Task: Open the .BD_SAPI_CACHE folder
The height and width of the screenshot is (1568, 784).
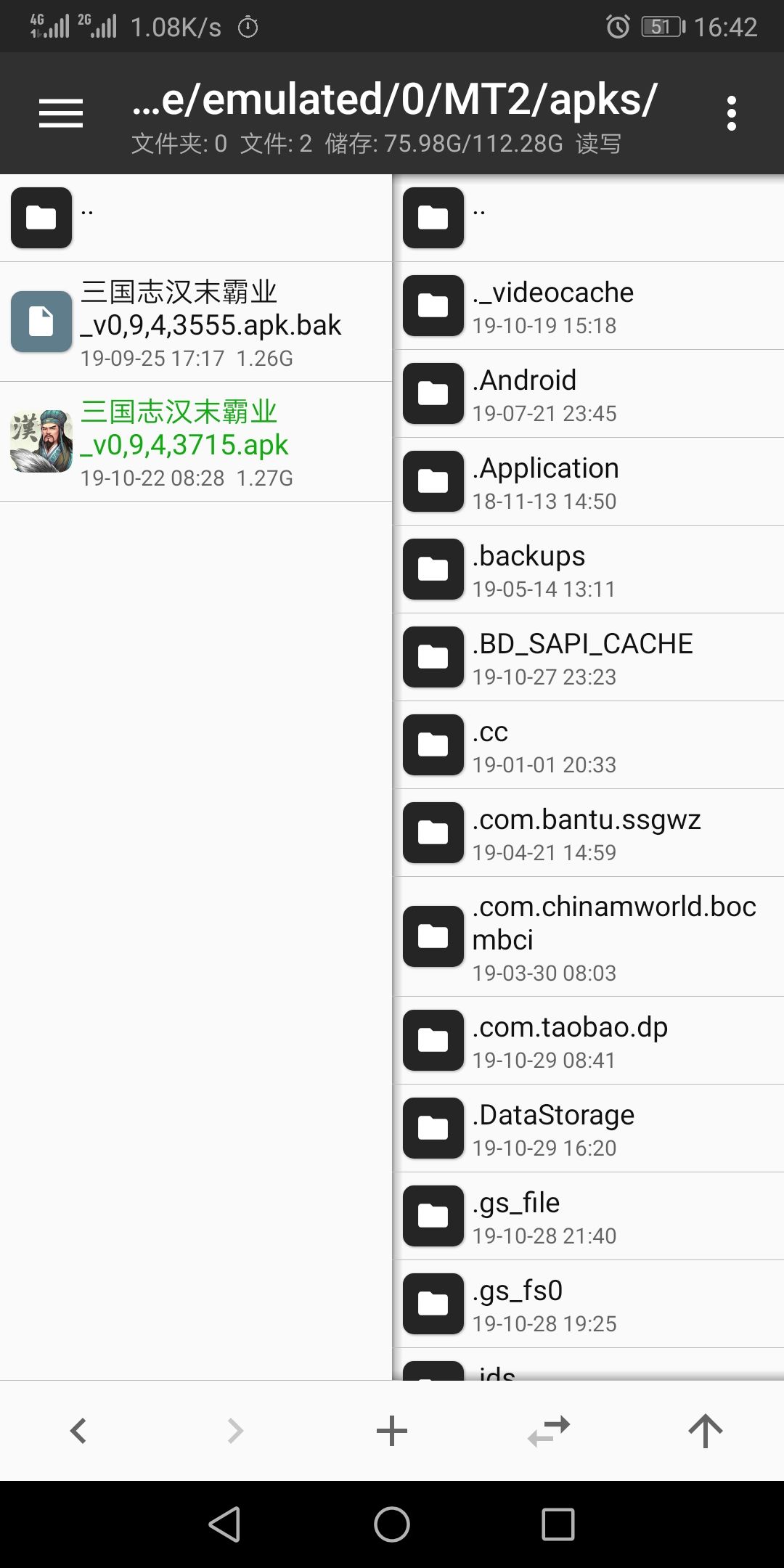Action: tap(588, 657)
